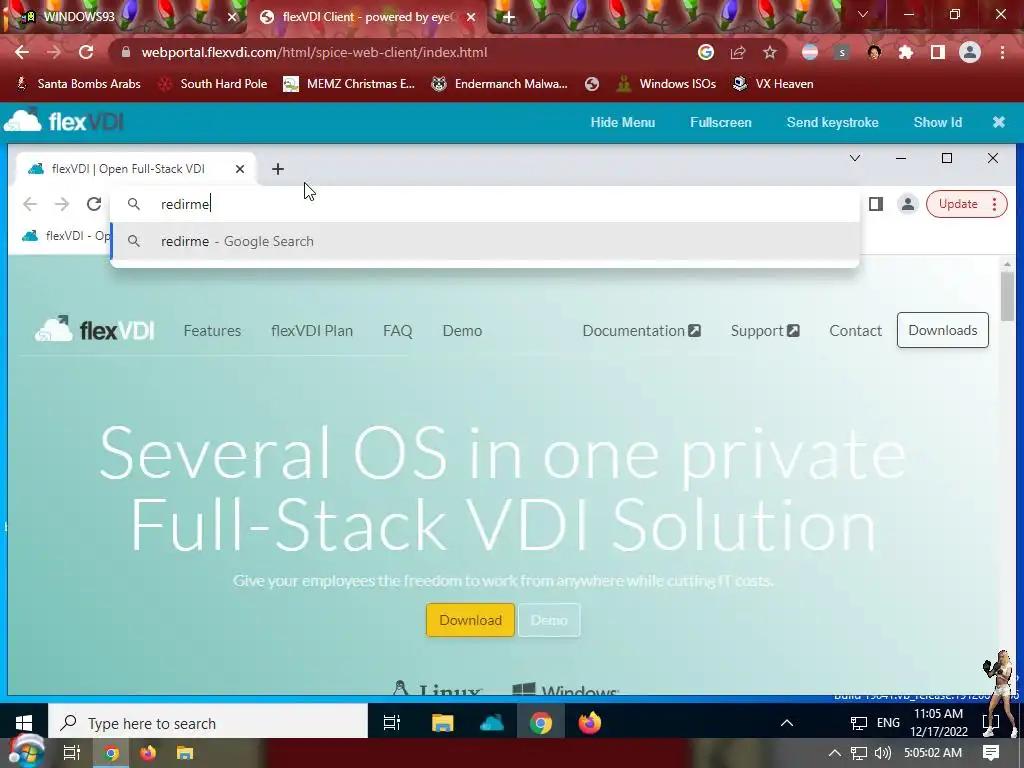Viewport: 1024px width, 768px height.
Task: Click inner address bar with redirme text
Action: (485, 204)
